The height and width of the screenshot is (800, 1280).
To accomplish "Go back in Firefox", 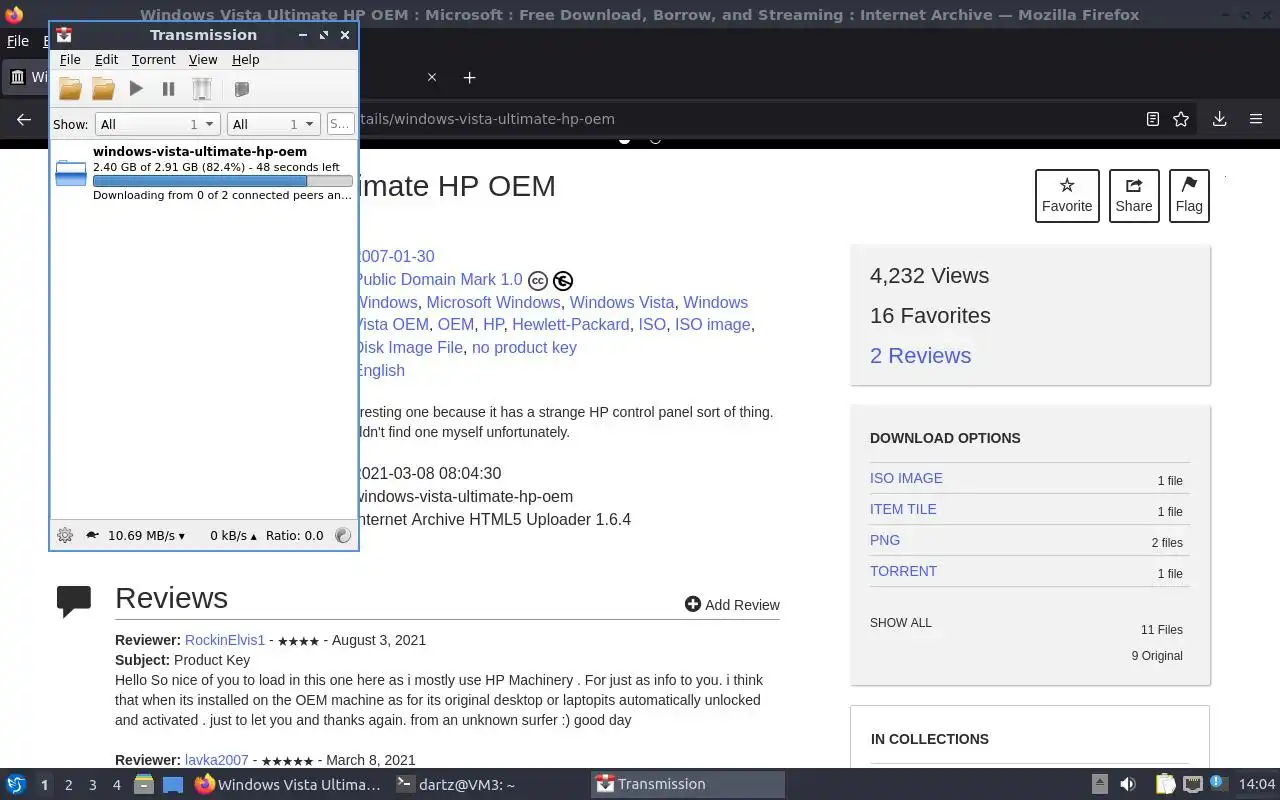I will tap(24, 119).
